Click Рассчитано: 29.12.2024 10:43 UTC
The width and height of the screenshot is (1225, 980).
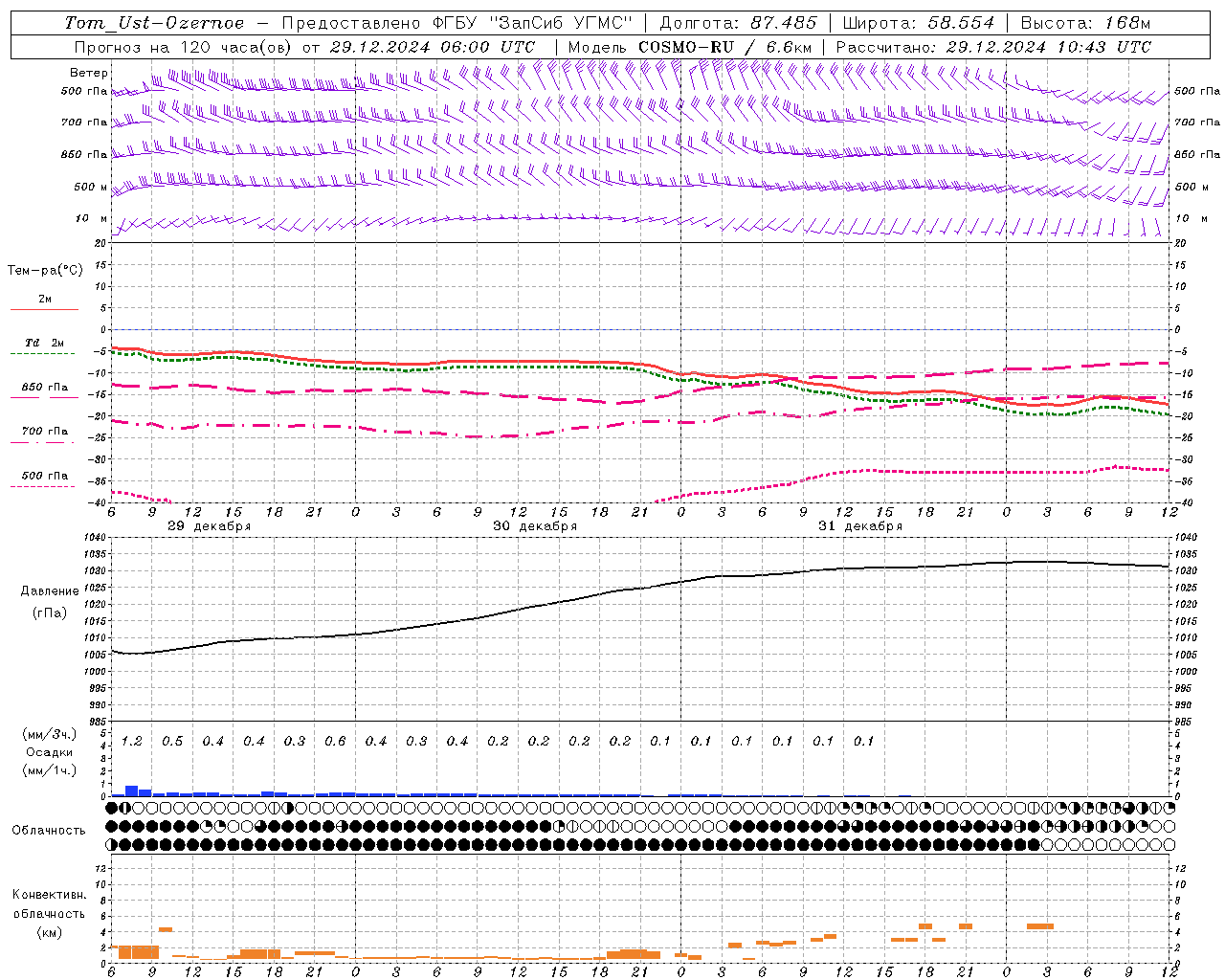(x=993, y=47)
